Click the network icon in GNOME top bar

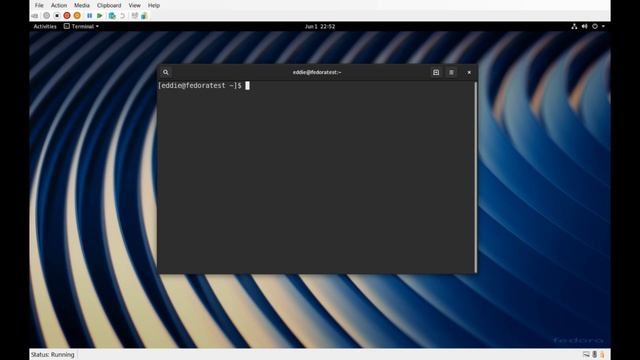[x=574, y=26]
